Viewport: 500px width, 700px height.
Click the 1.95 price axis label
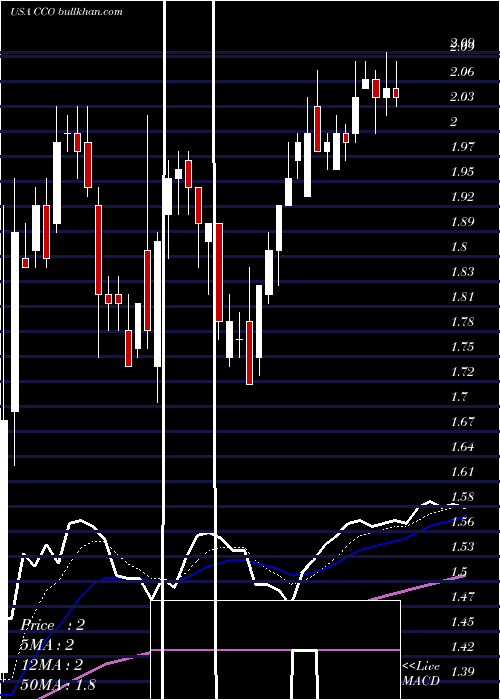pos(462,171)
